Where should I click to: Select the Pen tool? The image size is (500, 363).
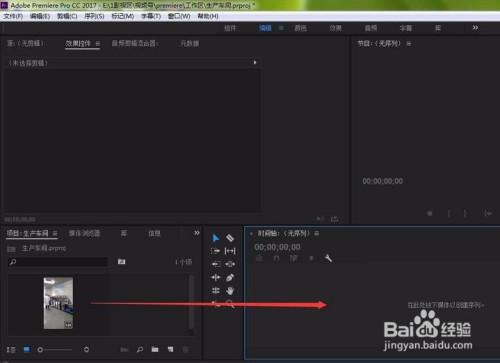coord(230,277)
